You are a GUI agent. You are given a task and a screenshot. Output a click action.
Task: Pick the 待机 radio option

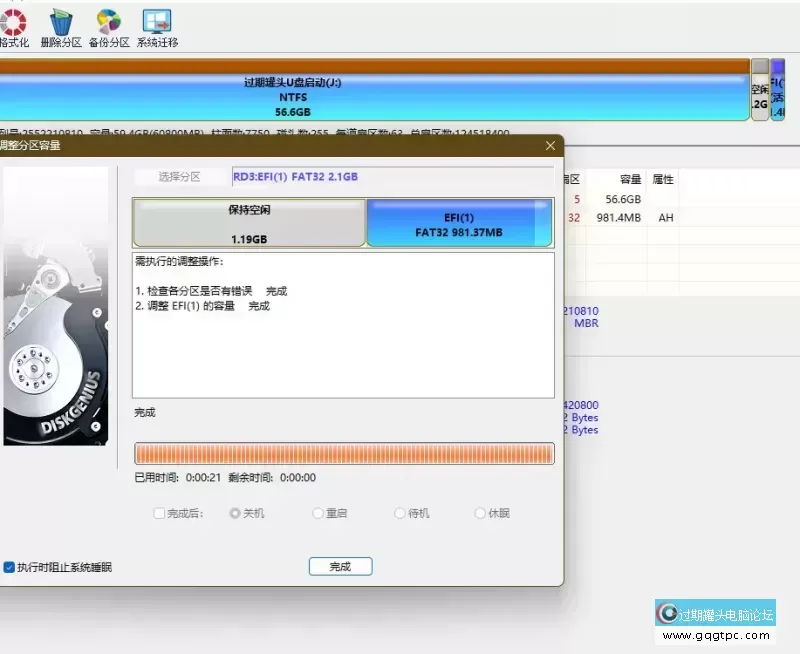tap(400, 513)
